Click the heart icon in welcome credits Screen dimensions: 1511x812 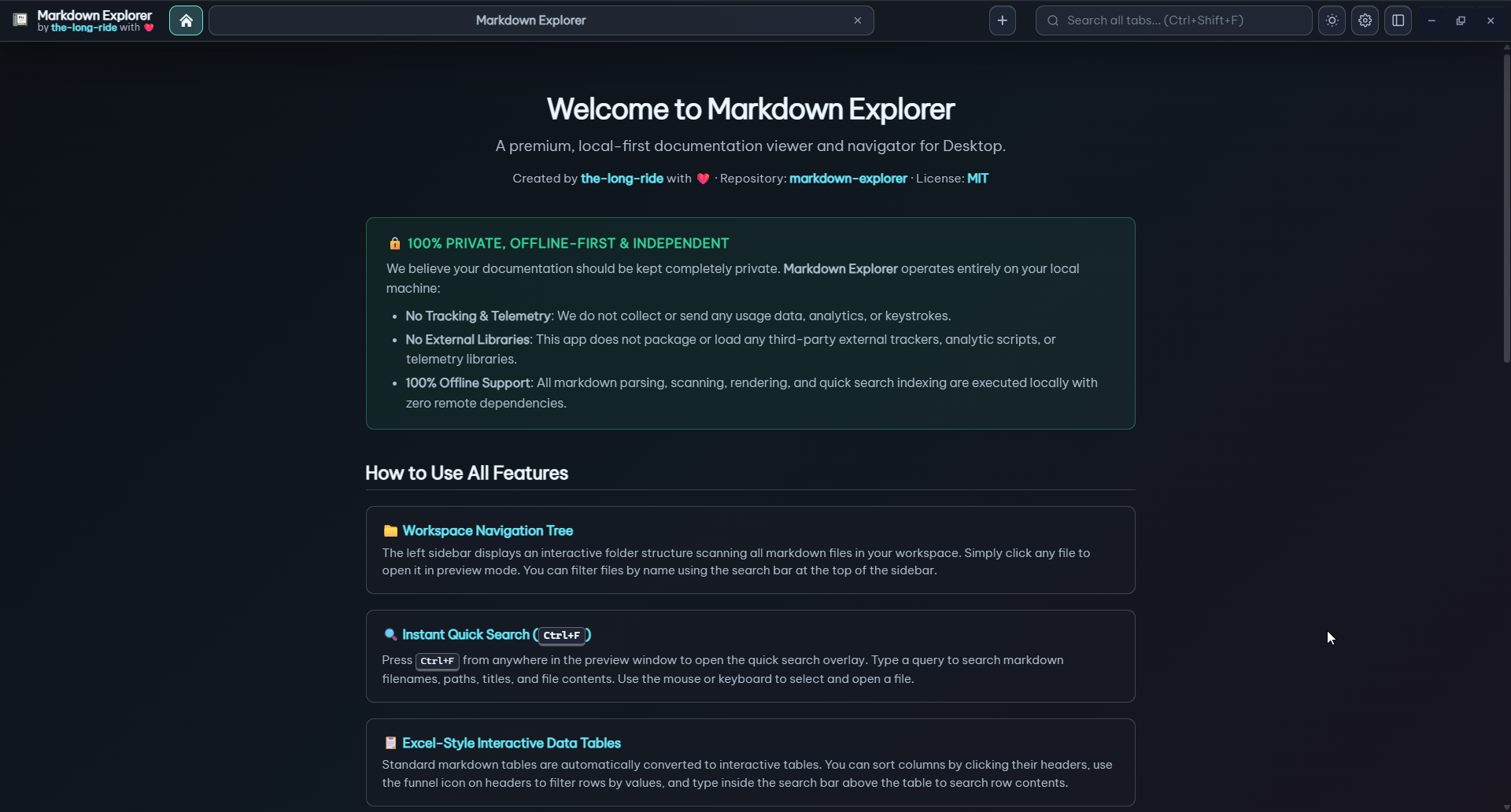(704, 179)
